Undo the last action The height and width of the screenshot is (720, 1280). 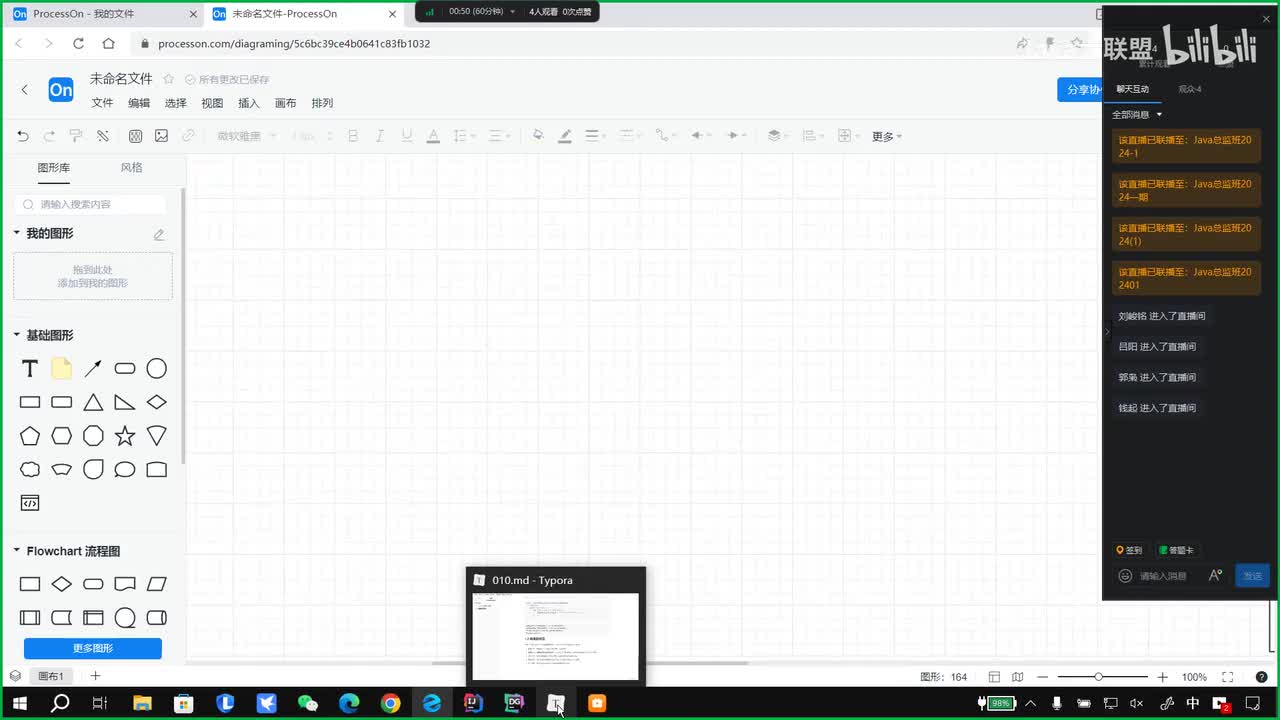[23, 136]
